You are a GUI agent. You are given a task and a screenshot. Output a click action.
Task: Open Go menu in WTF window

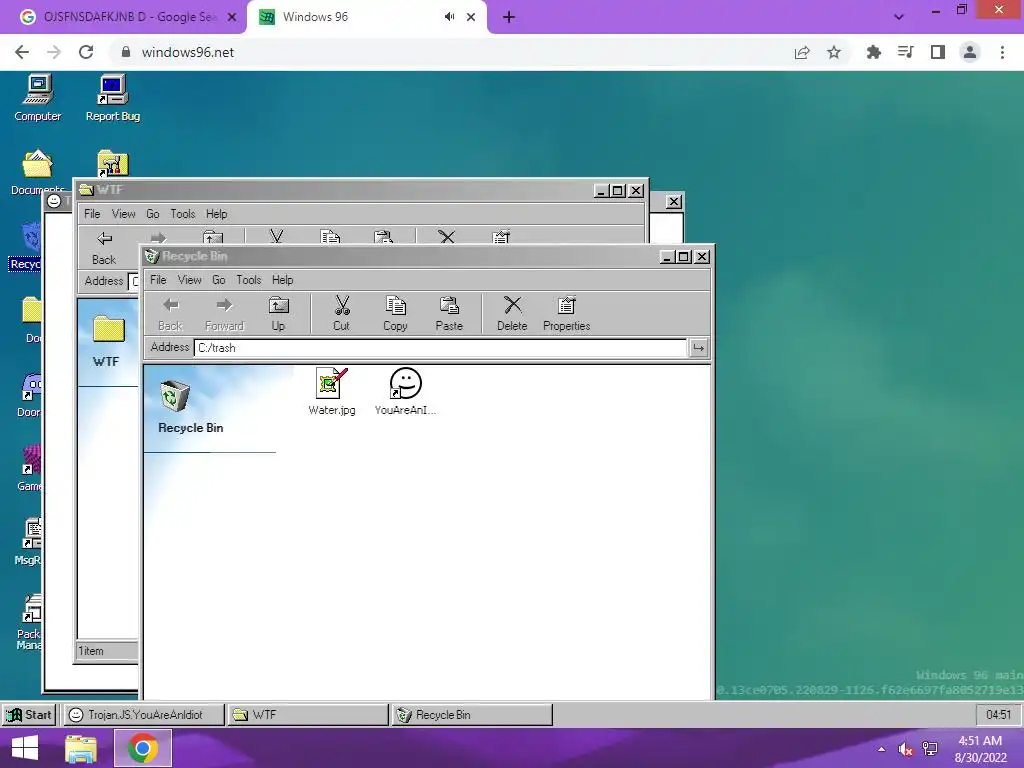(x=153, y=214)
